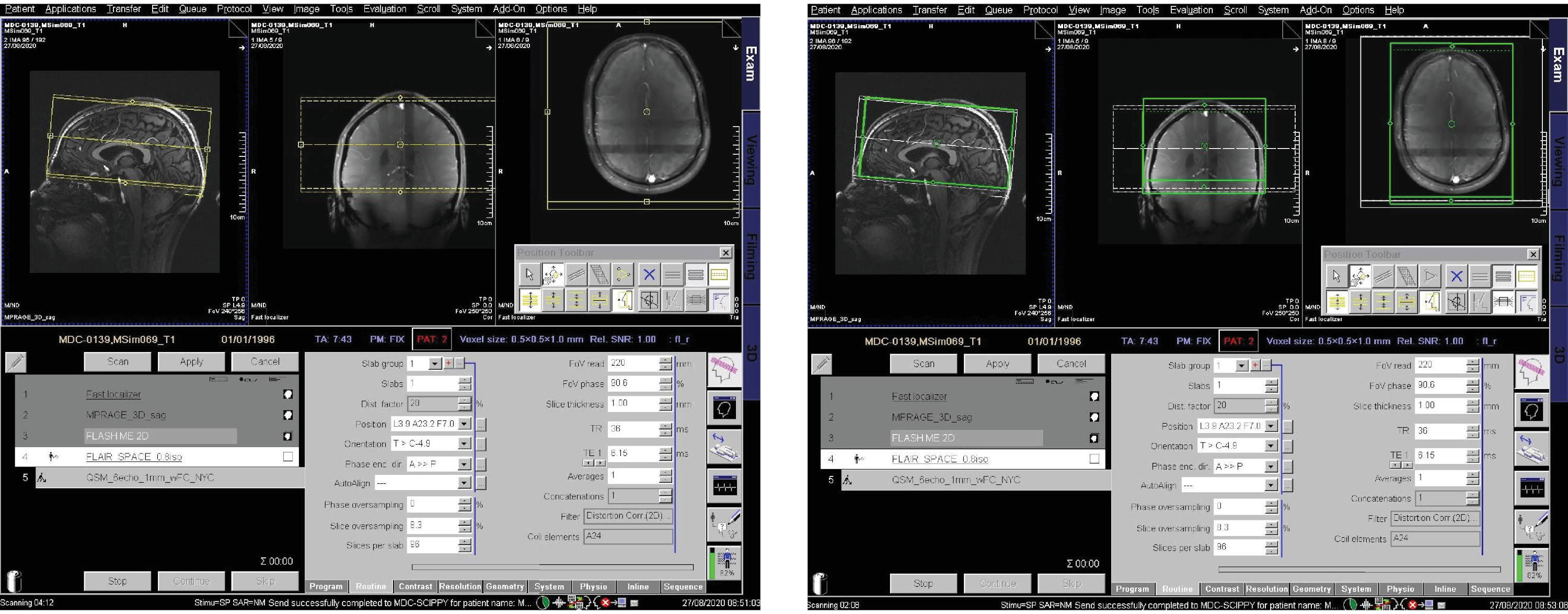Click FoV read field in left window
Viewport: 1568px width, 614px height.
pyautogui.click(x=633, y=363)
